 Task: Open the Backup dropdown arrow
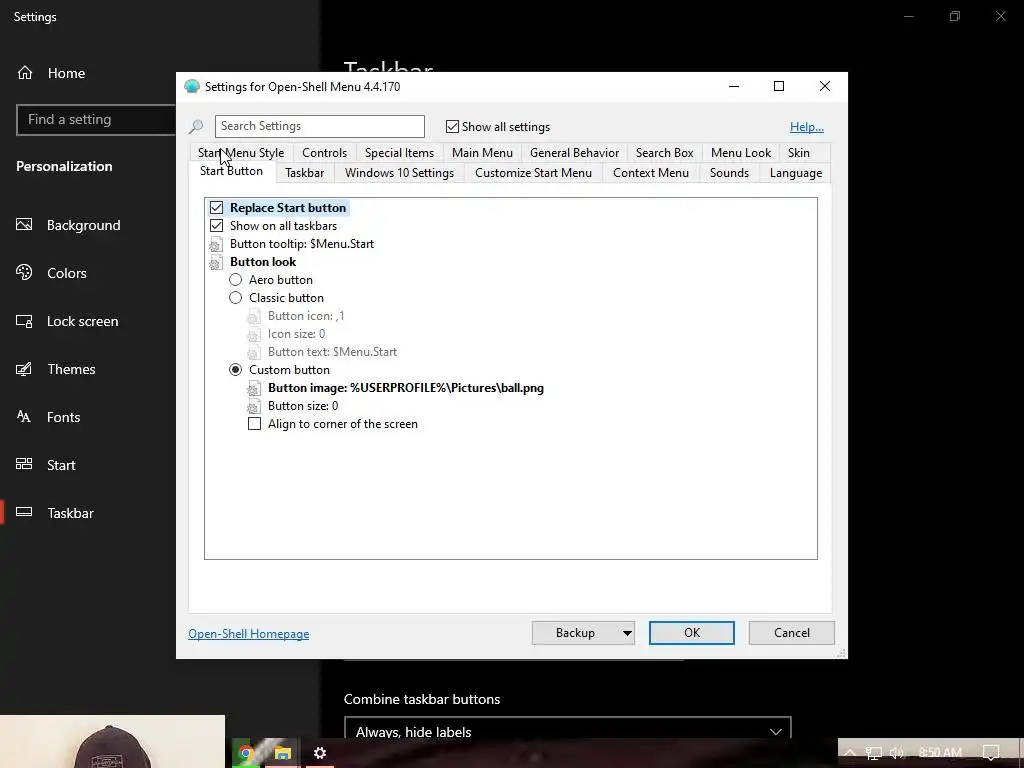(627, 633)
